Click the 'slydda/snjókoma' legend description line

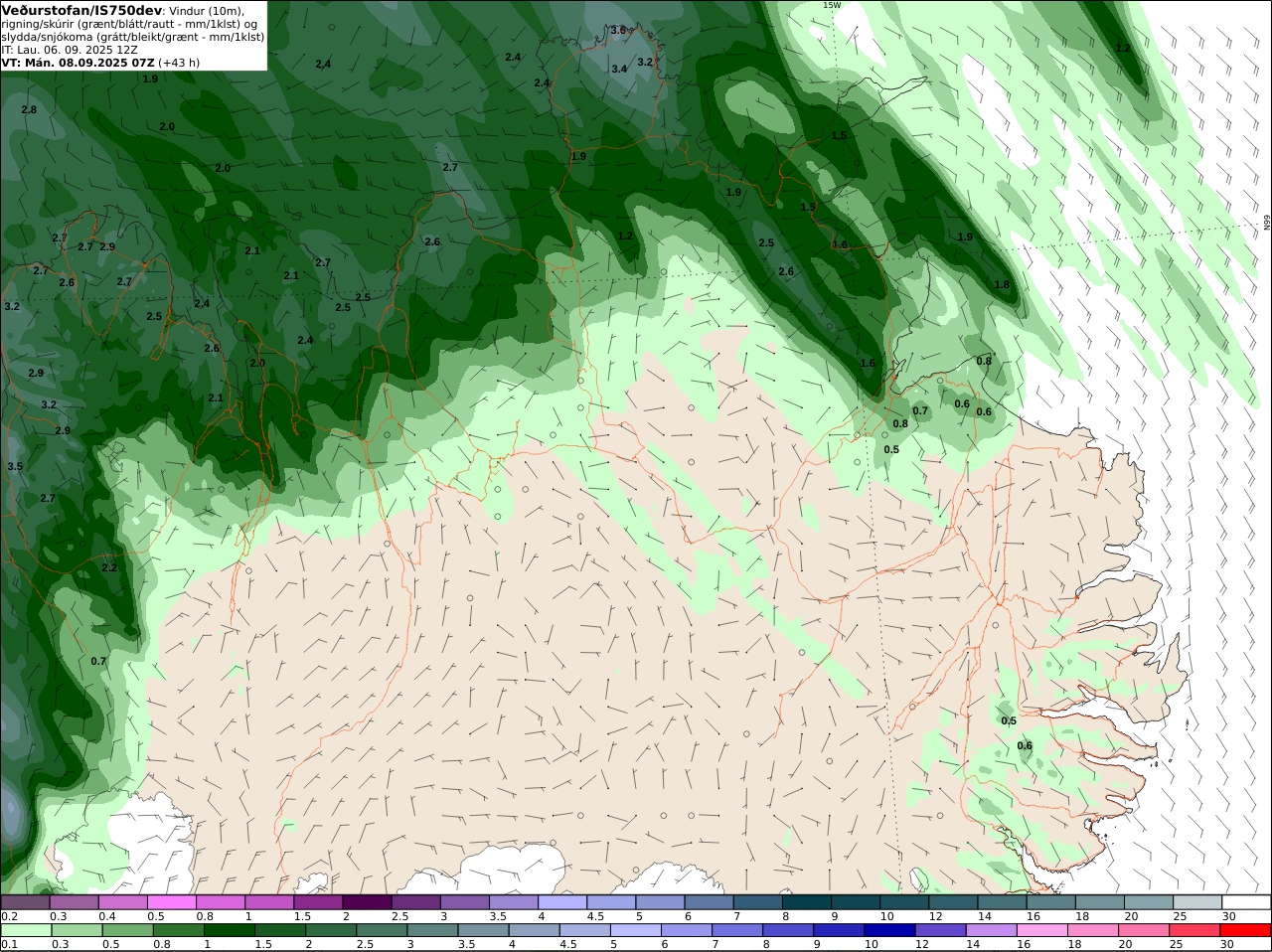tap(133, 36)
